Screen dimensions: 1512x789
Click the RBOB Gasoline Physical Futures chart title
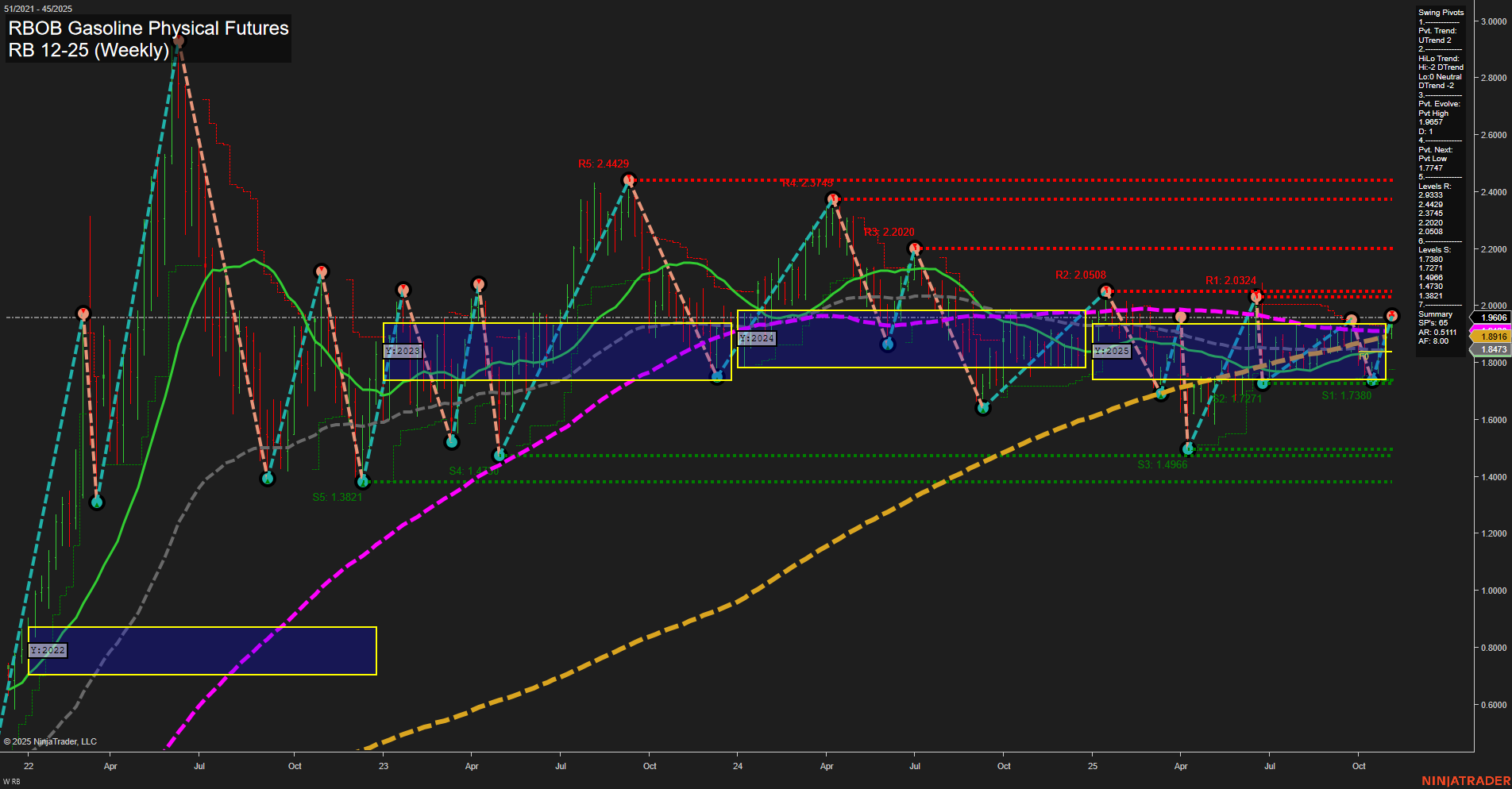point(147,28)
